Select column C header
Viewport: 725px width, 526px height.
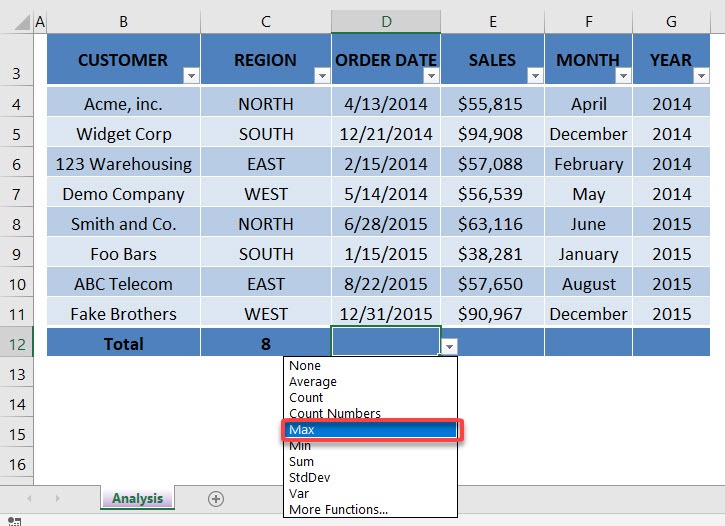pos(266,22)
